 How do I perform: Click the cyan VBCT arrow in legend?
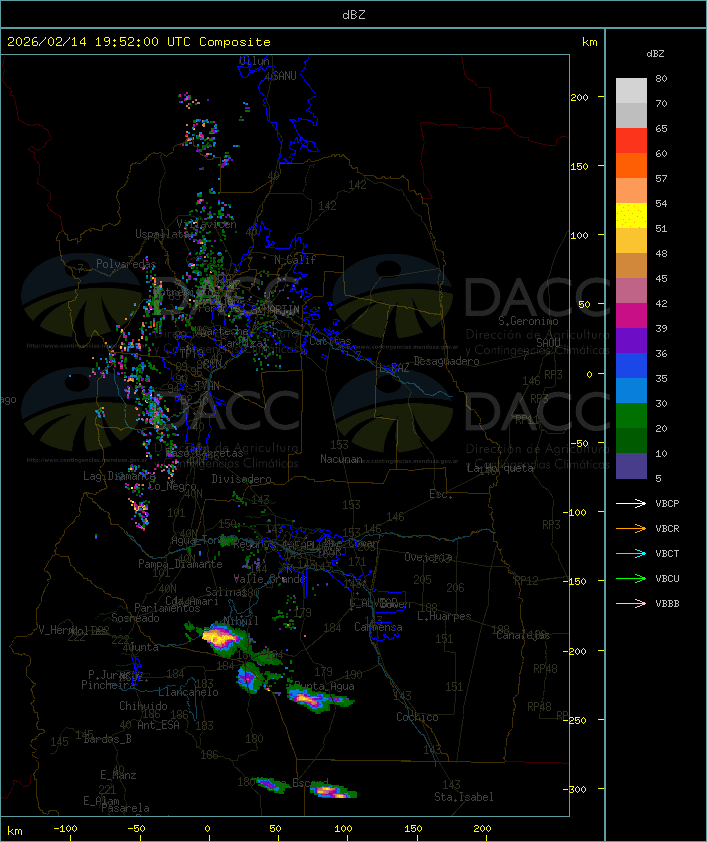tap(631, 553)
